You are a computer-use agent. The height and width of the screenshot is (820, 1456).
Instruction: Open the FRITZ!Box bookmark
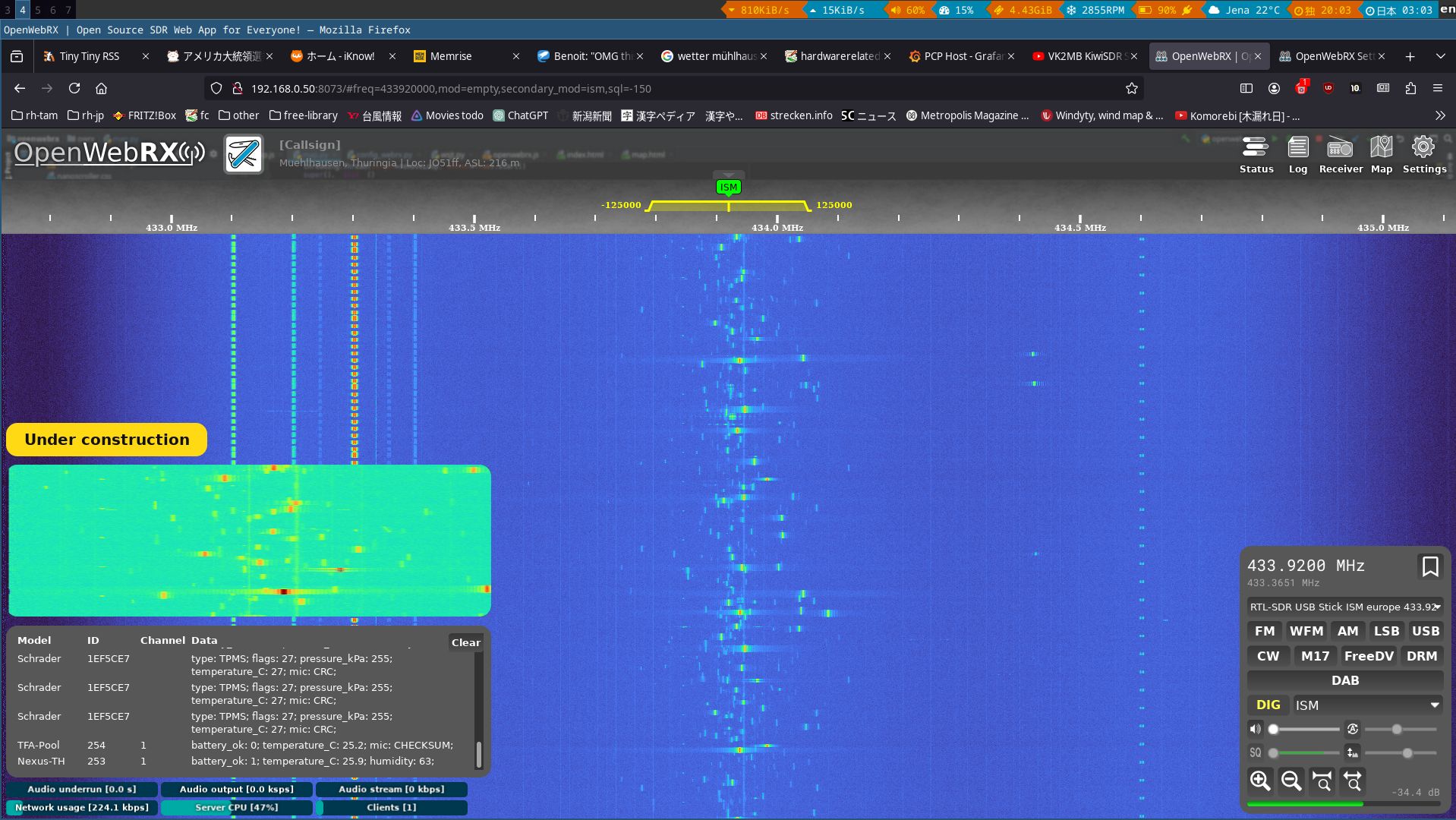point(145,115)
